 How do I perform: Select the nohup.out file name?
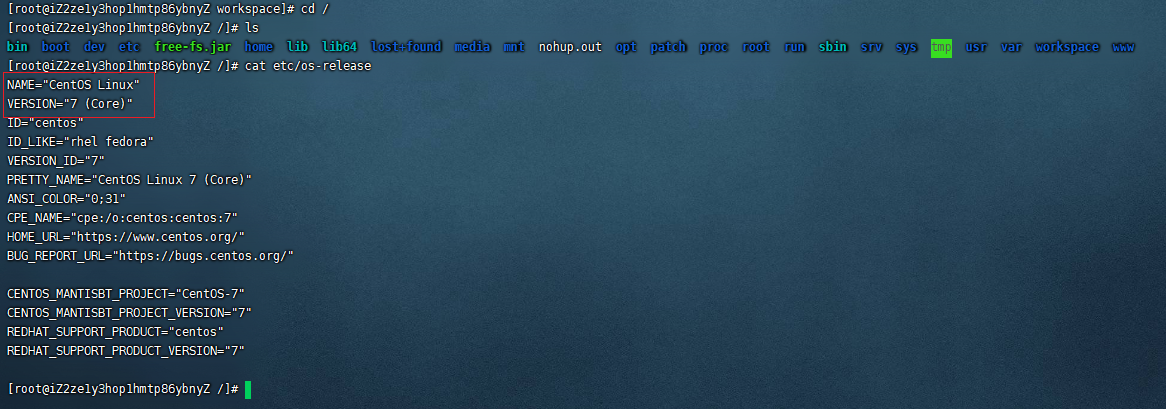tap(570, 47)
